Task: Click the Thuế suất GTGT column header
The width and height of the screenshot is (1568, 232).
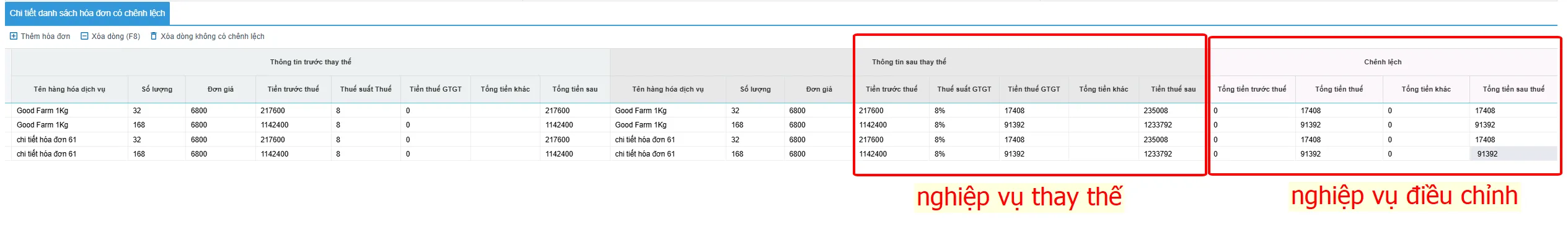Action: point(964,89)
